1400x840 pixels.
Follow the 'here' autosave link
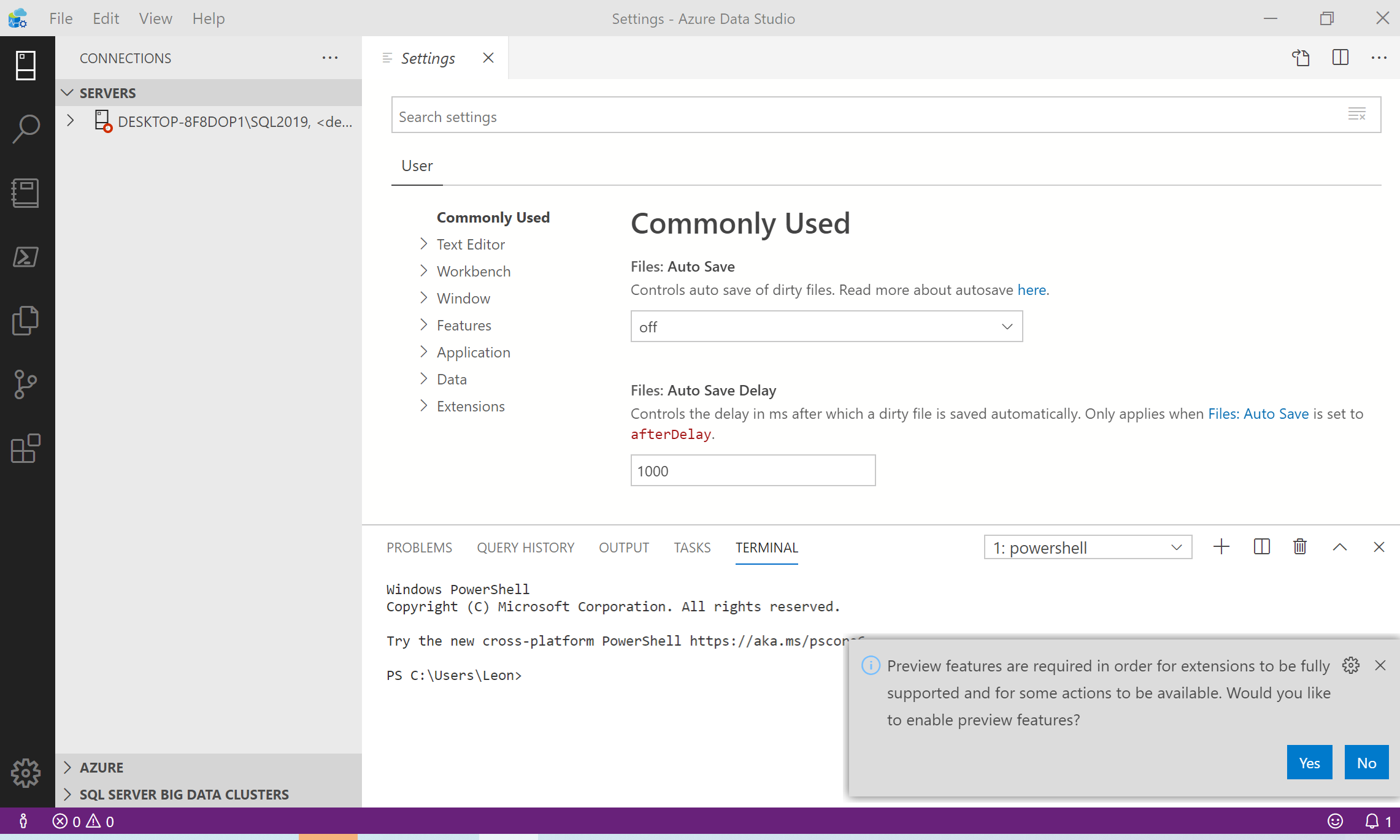1031,290
